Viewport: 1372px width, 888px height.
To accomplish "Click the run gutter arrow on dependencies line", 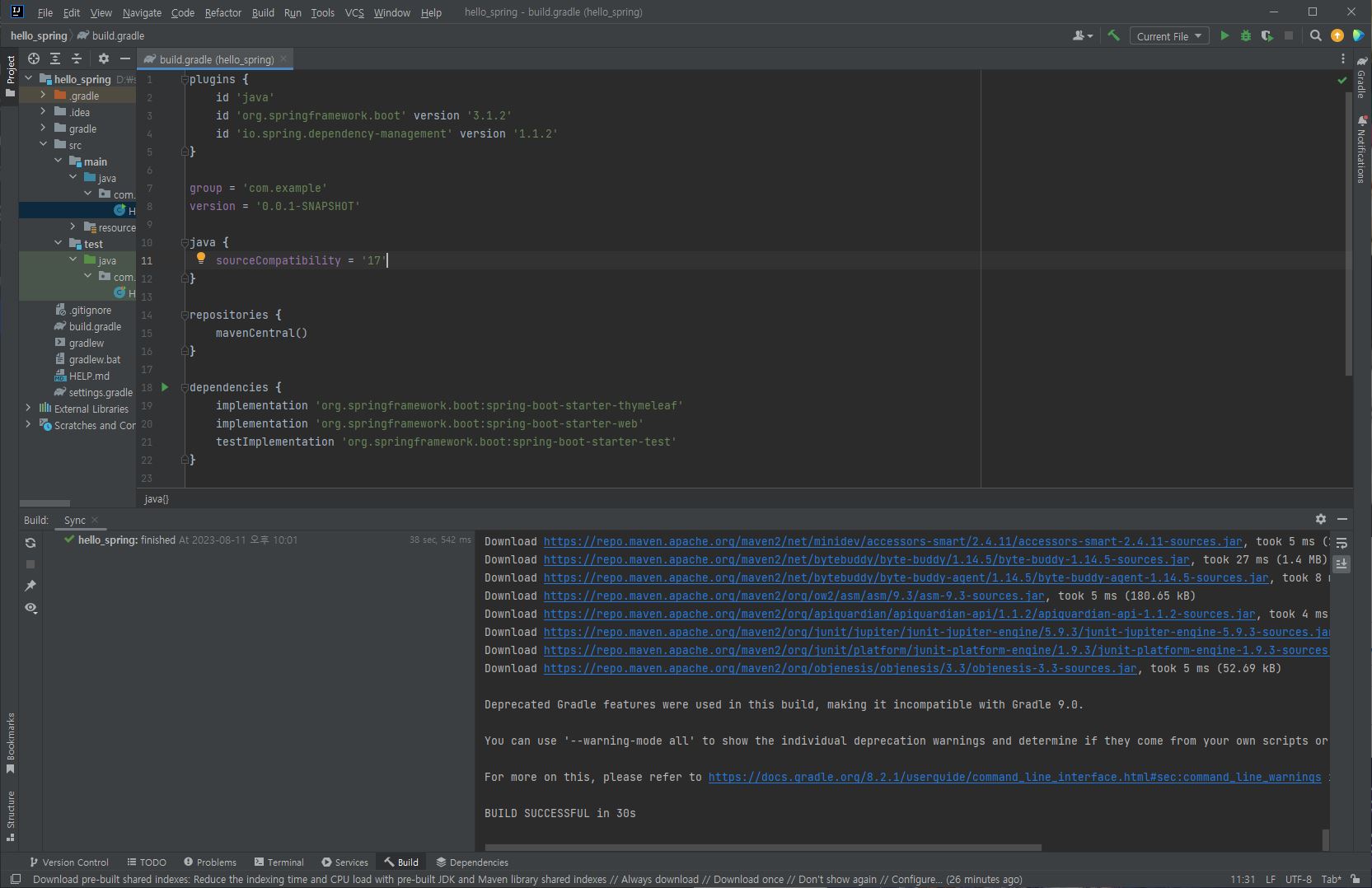I will 165,387.
